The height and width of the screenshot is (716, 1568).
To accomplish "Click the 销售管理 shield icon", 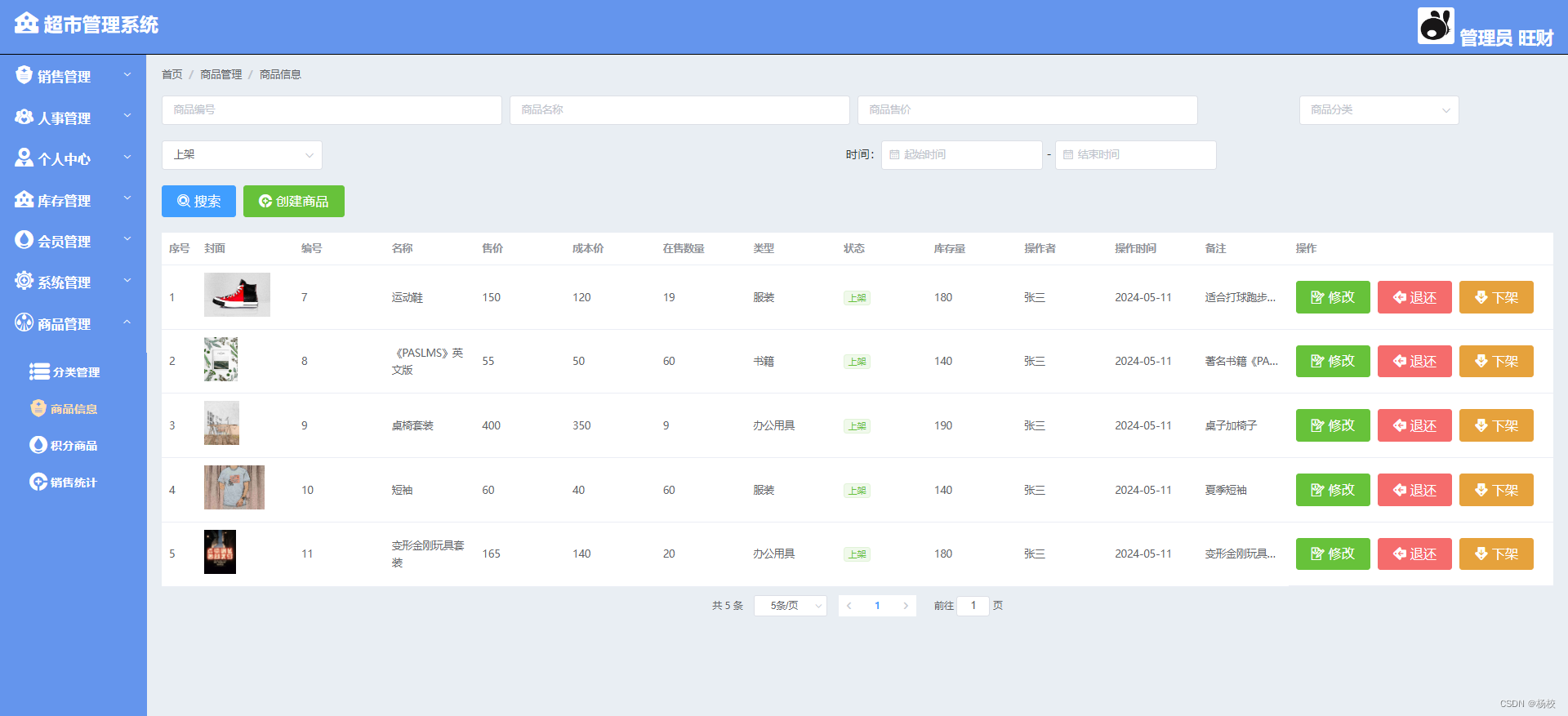I will pos(24,75).
